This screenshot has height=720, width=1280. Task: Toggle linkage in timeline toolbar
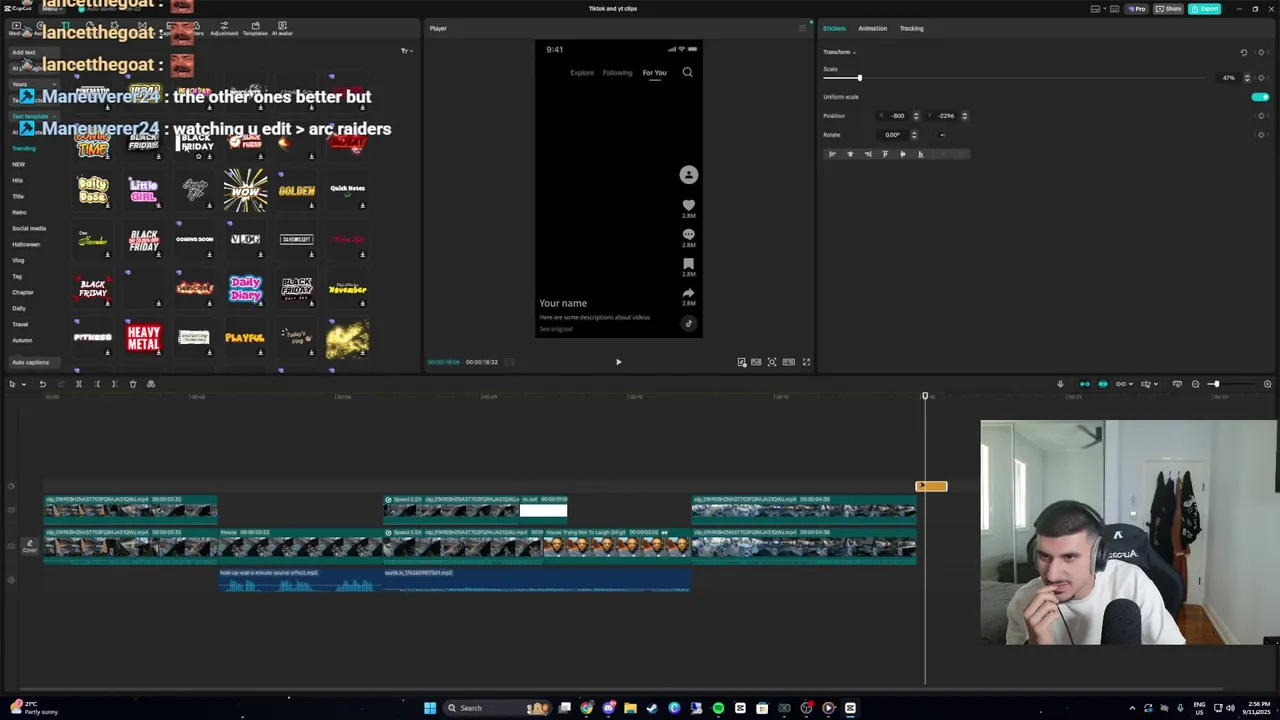click(1121, 384)
